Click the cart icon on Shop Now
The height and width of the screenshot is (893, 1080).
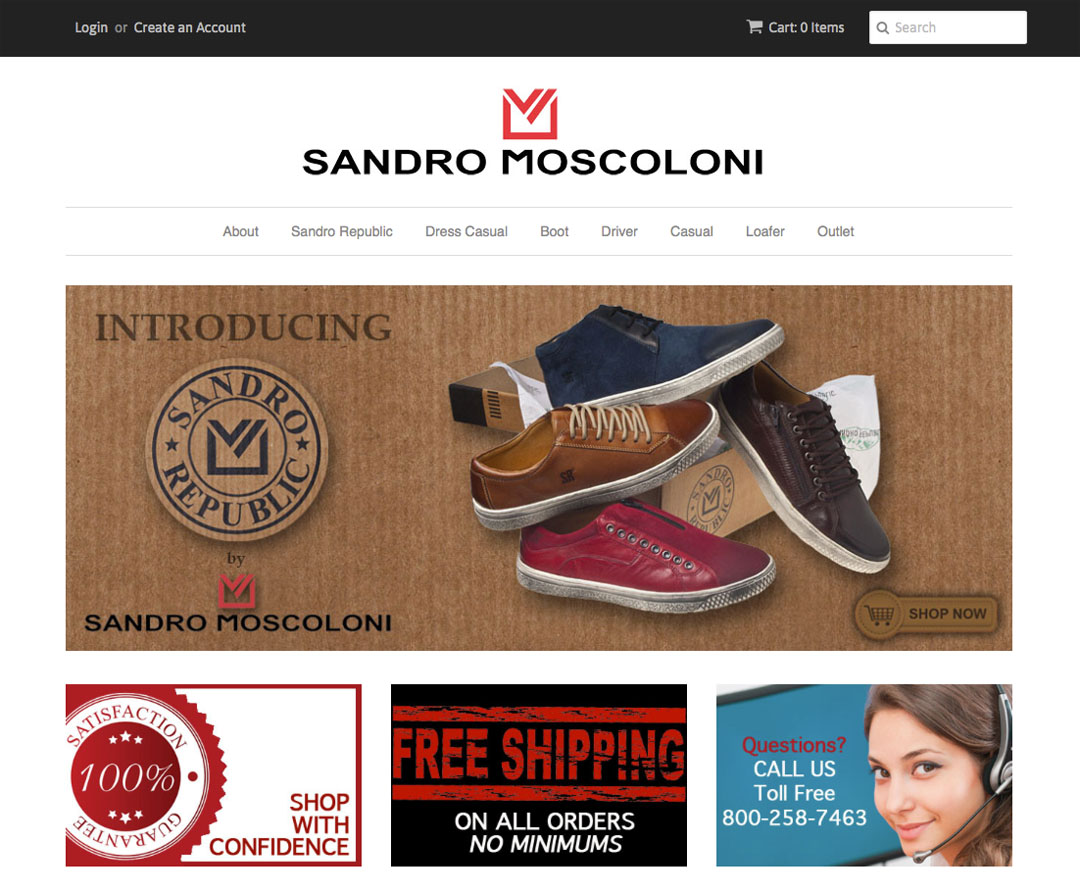[880, 613]
